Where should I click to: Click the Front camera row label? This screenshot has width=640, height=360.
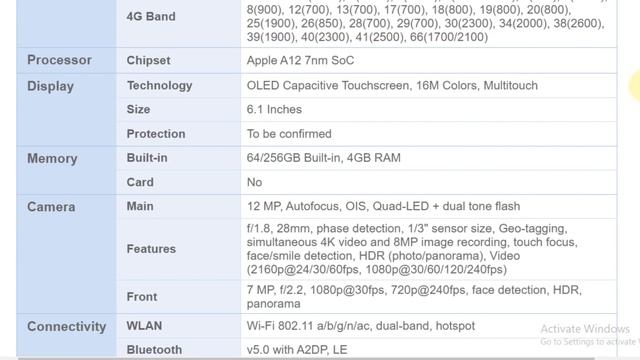(x=142, y=297)
